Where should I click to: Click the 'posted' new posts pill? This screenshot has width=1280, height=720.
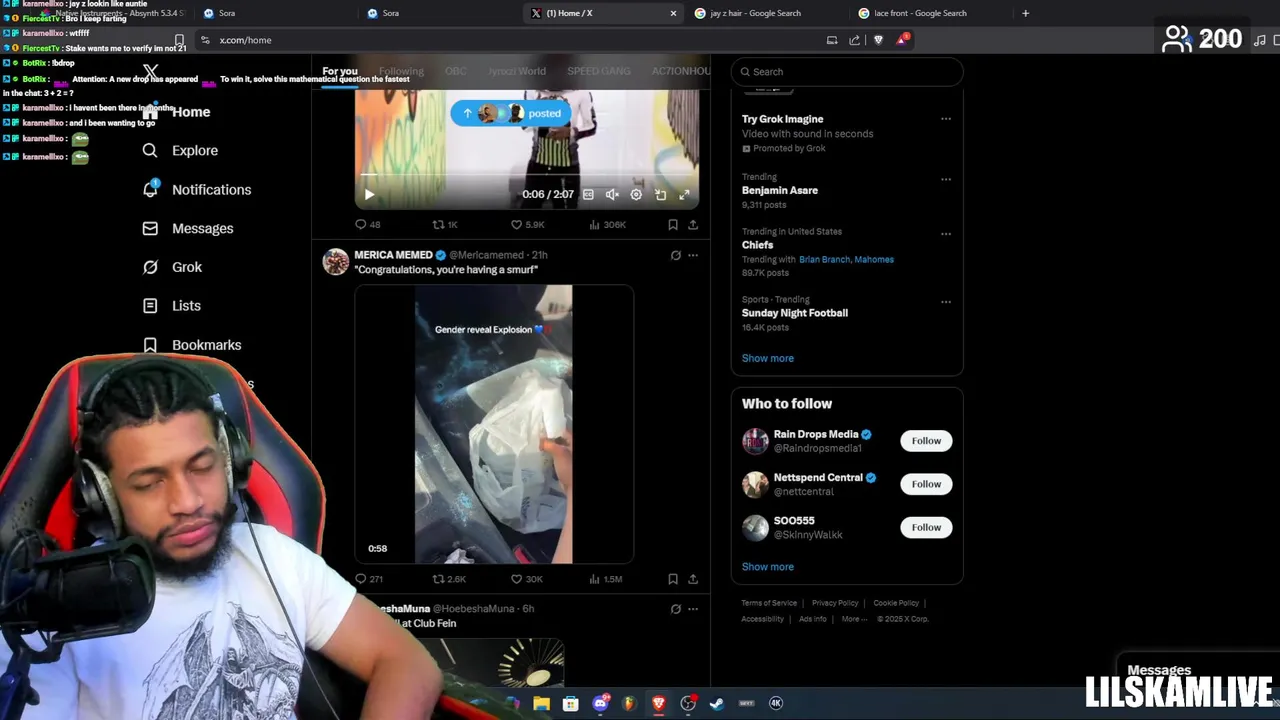(511, 113)
